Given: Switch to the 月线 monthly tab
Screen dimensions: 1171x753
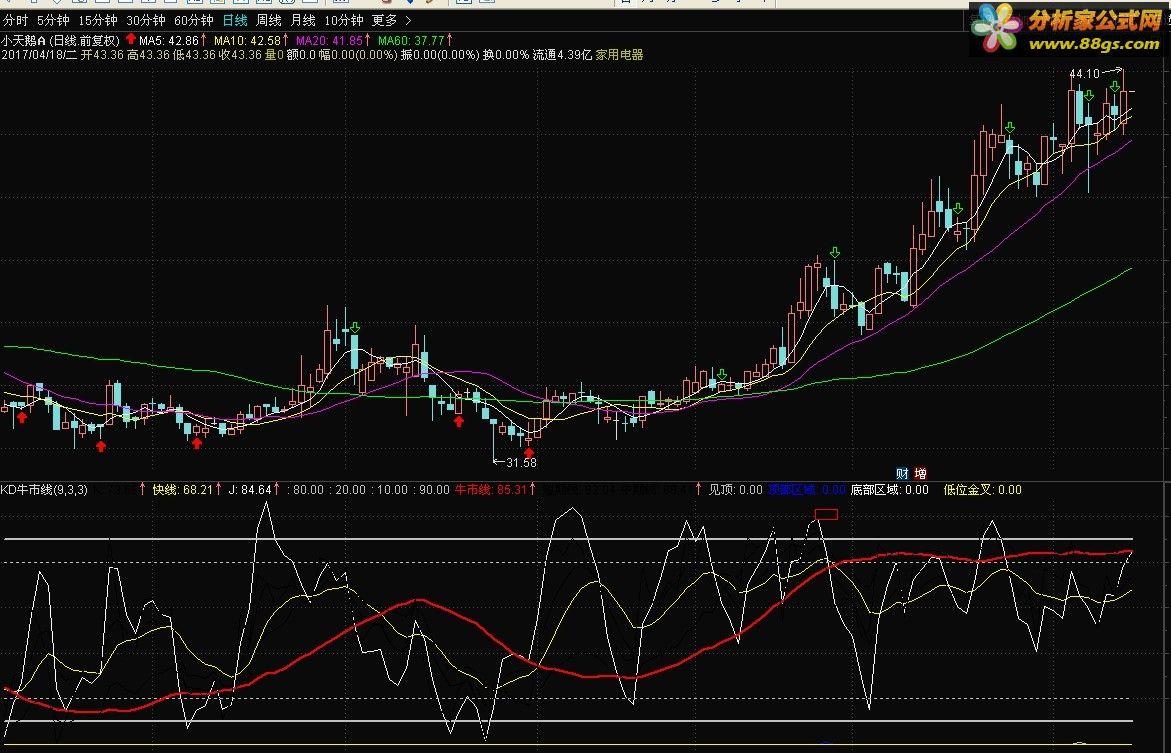Looking at the screenshot, I should pos(302,20).
